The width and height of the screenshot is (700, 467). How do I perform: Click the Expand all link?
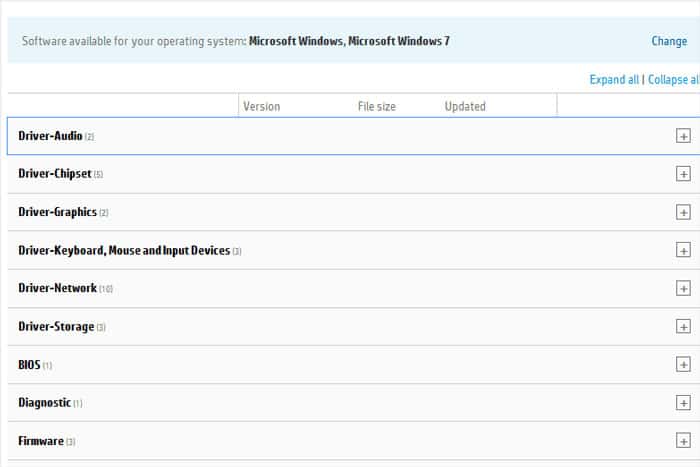[614, 79]
